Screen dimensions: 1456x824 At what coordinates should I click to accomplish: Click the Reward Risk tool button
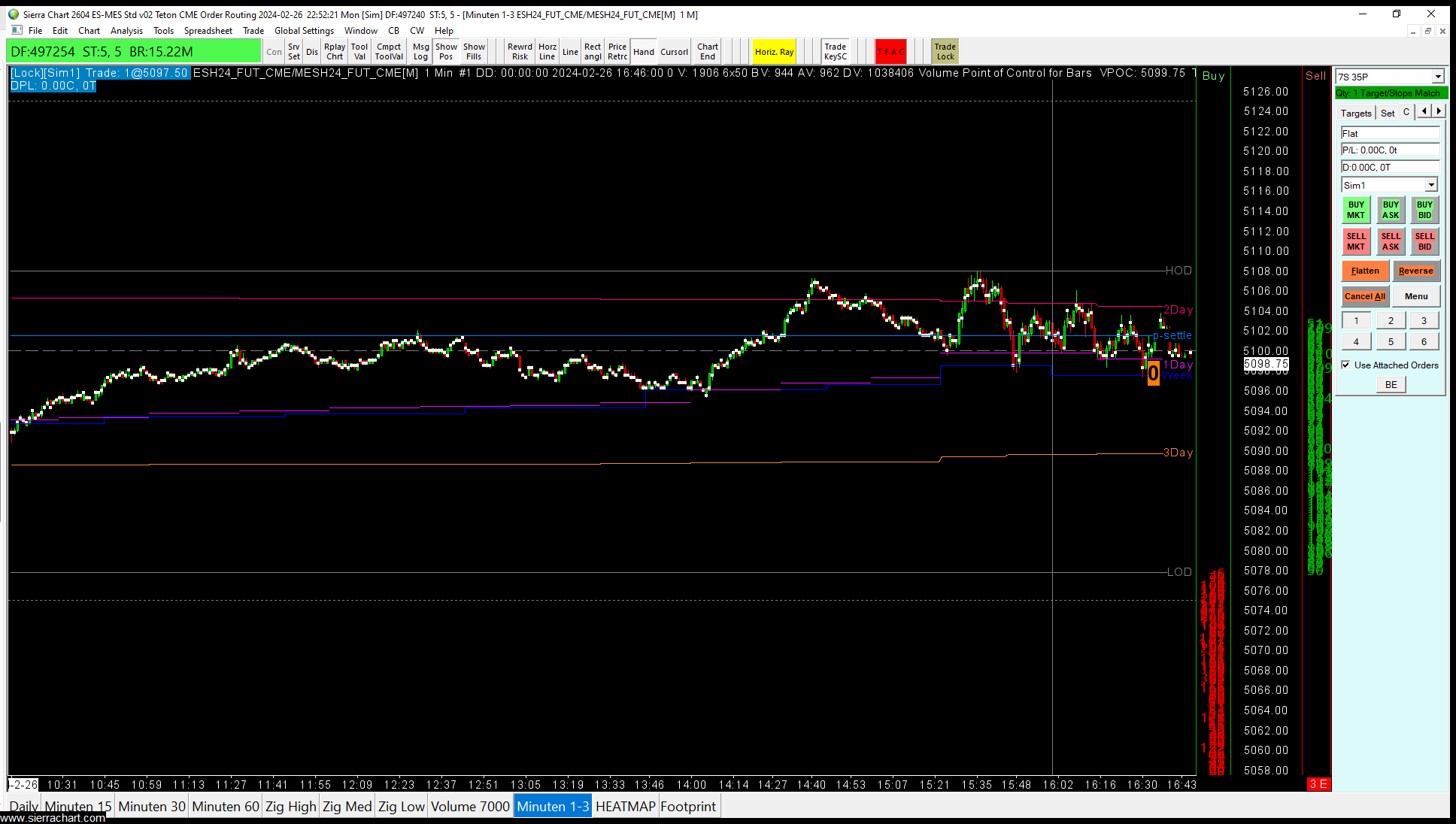[520, 51]
